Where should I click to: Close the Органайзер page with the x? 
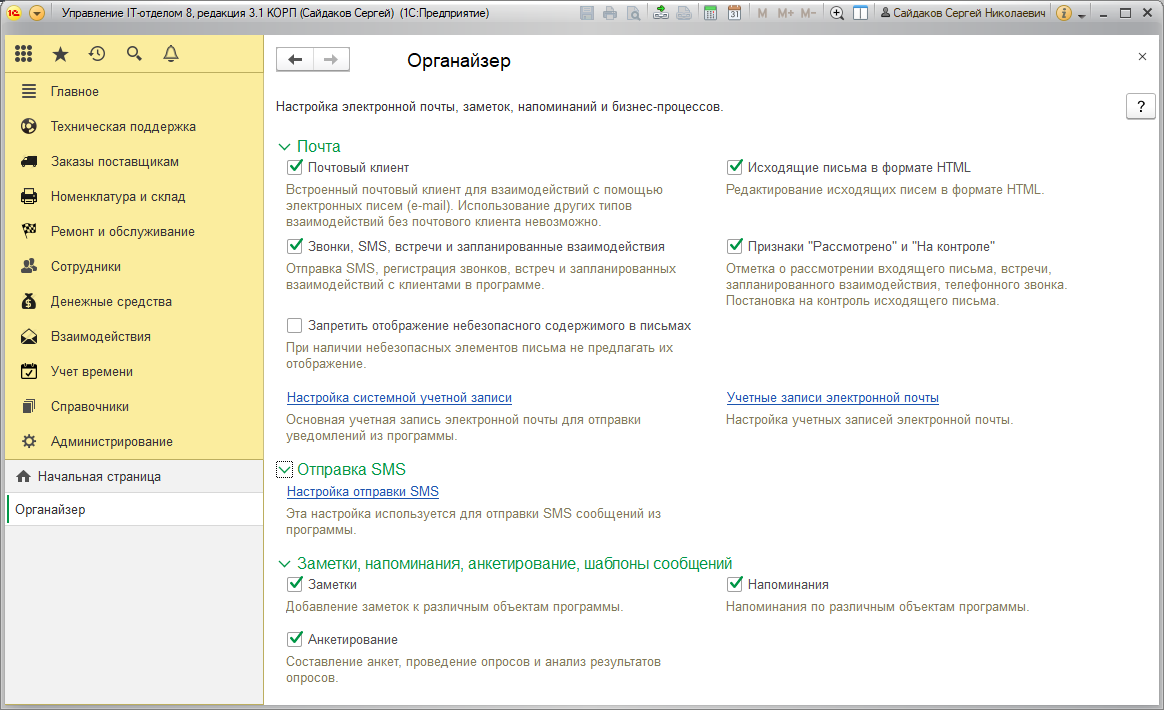pos(1142,56)
